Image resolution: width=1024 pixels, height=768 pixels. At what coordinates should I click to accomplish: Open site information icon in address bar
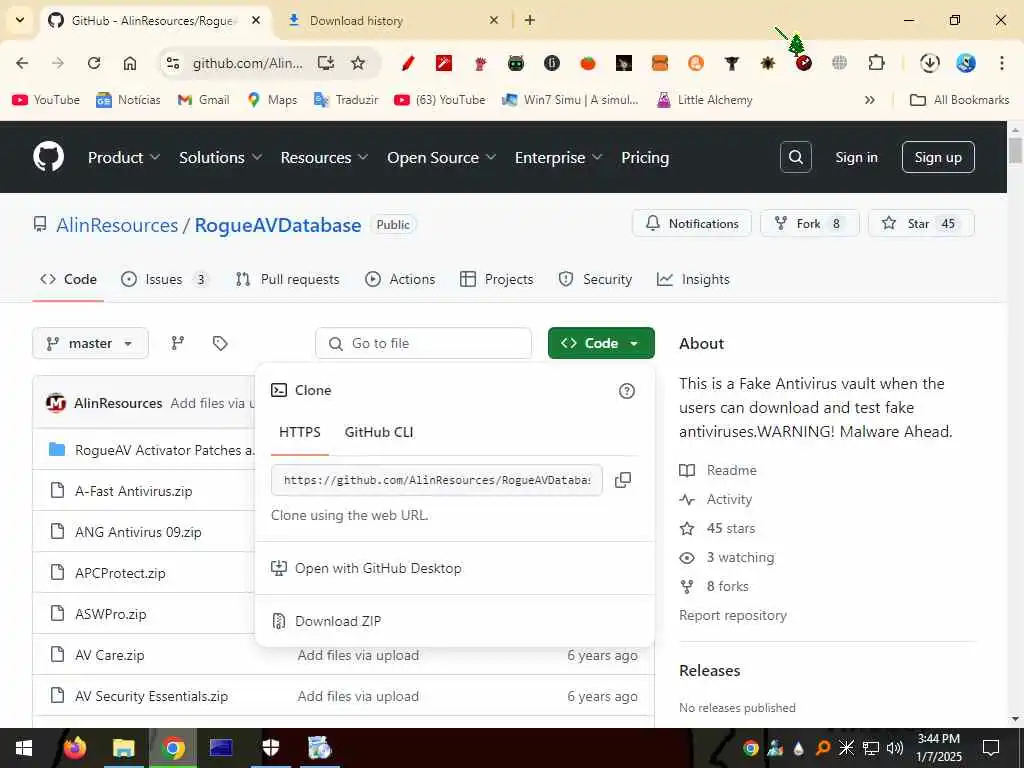[x=173, y=63]
